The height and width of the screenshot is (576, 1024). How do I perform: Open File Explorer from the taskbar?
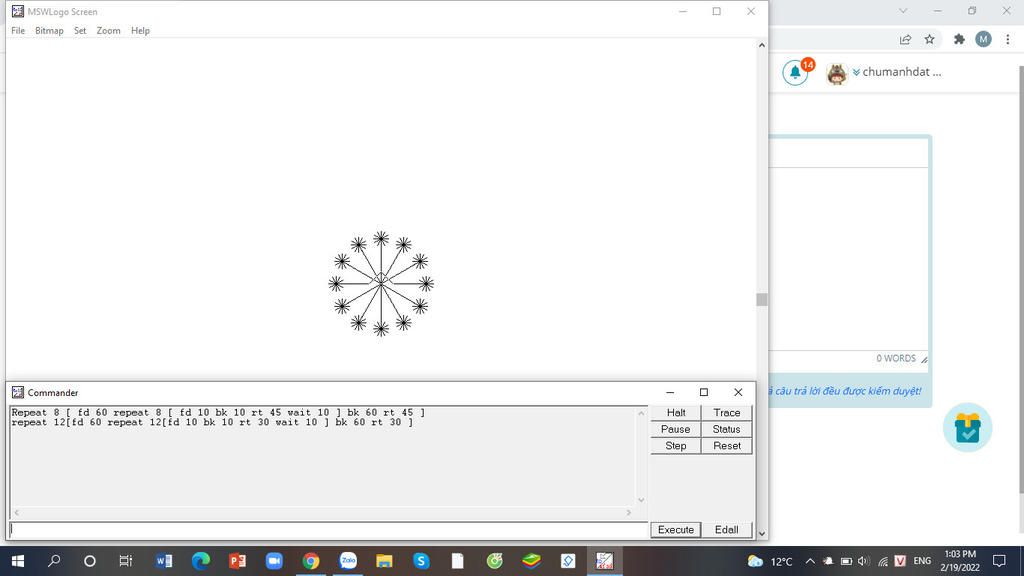[x=384, y=561]
